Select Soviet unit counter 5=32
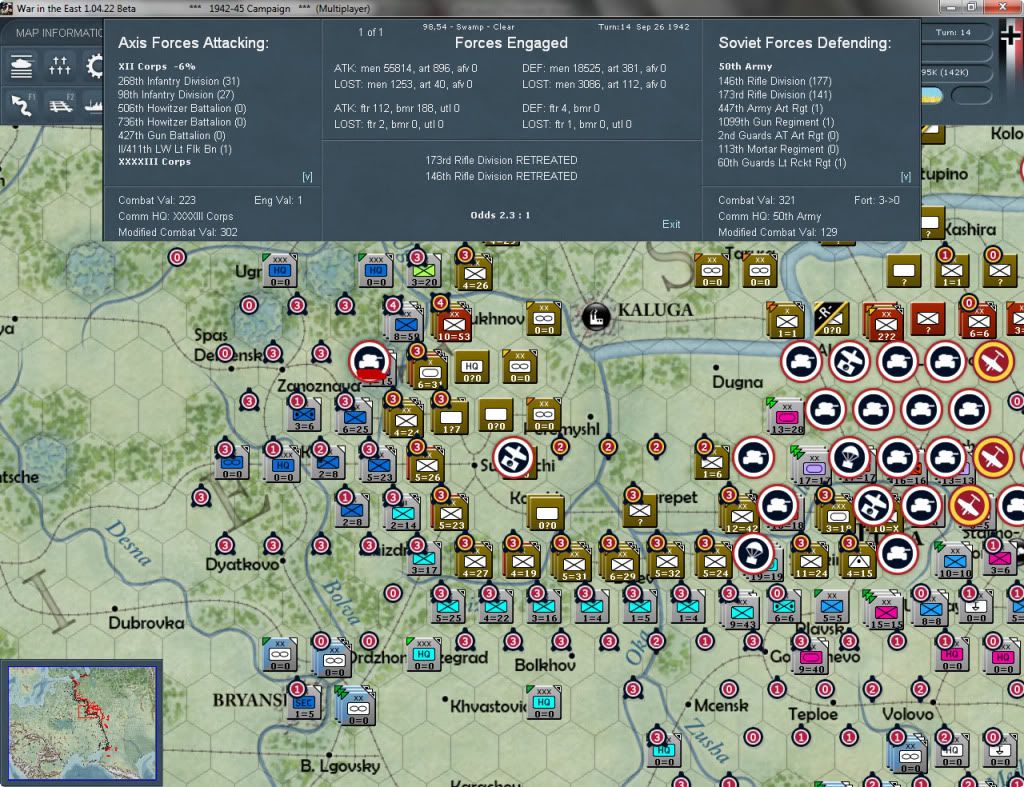 (667, 561)
